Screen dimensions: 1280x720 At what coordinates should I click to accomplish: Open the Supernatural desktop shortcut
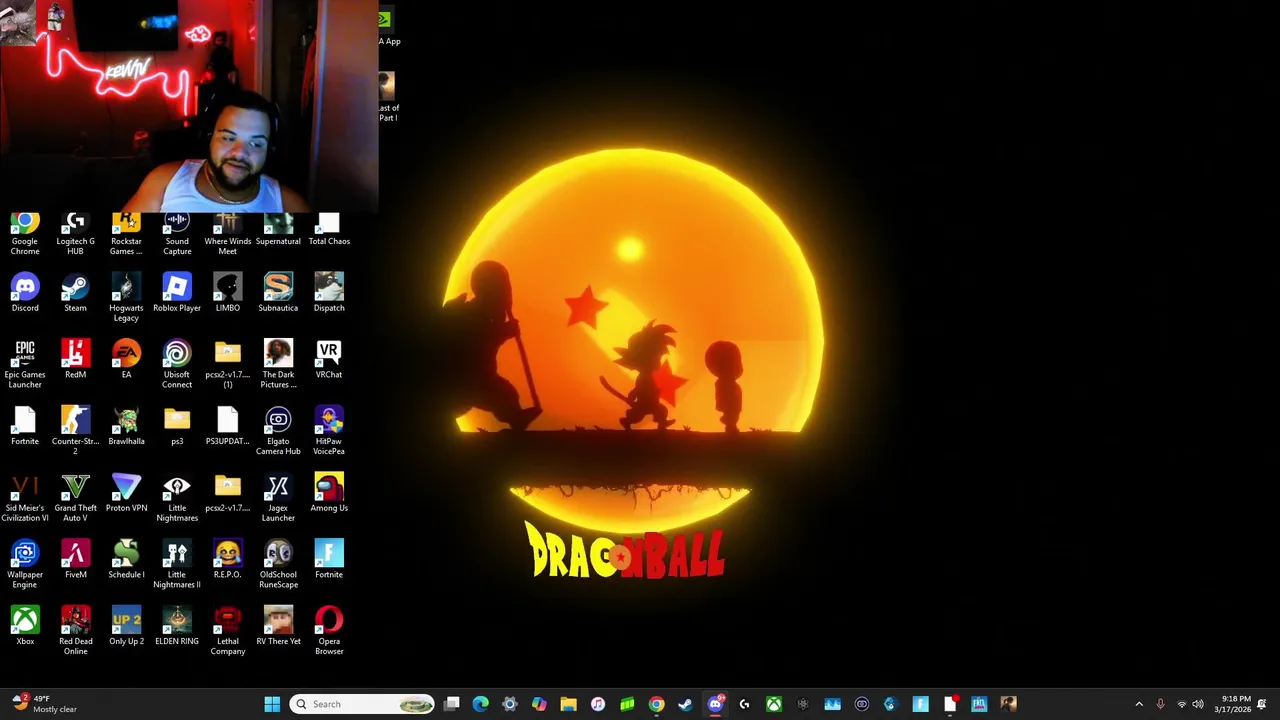pyautogui.click(x=278, y=230)
